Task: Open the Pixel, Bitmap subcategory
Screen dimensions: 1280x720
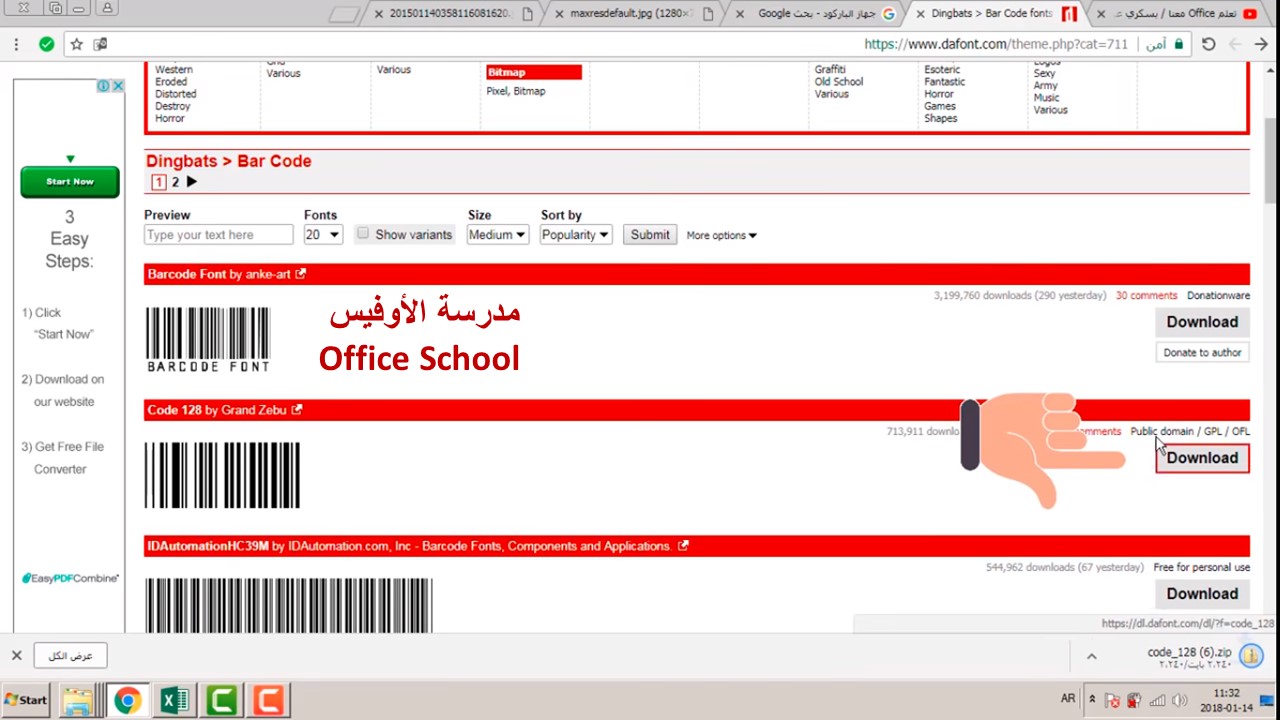Action: [516, 91]
